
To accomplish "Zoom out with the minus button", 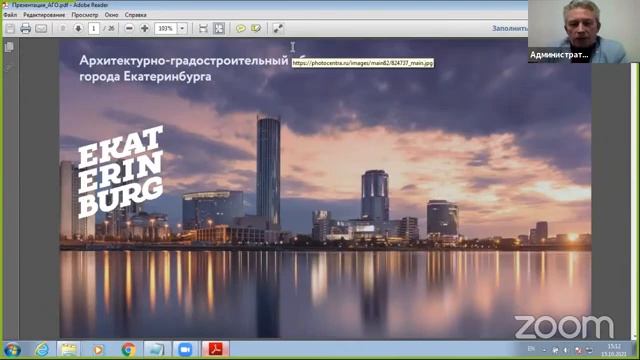I will 129,28.
